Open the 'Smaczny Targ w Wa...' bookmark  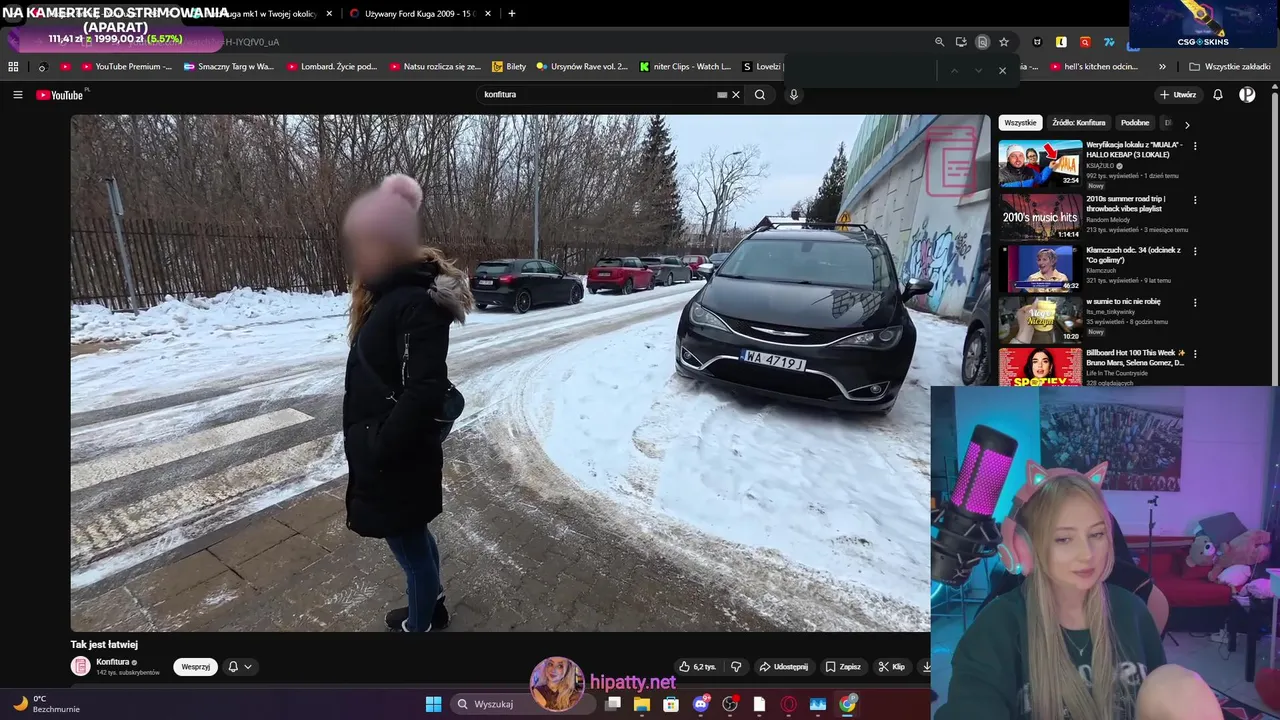click(228, 67)
